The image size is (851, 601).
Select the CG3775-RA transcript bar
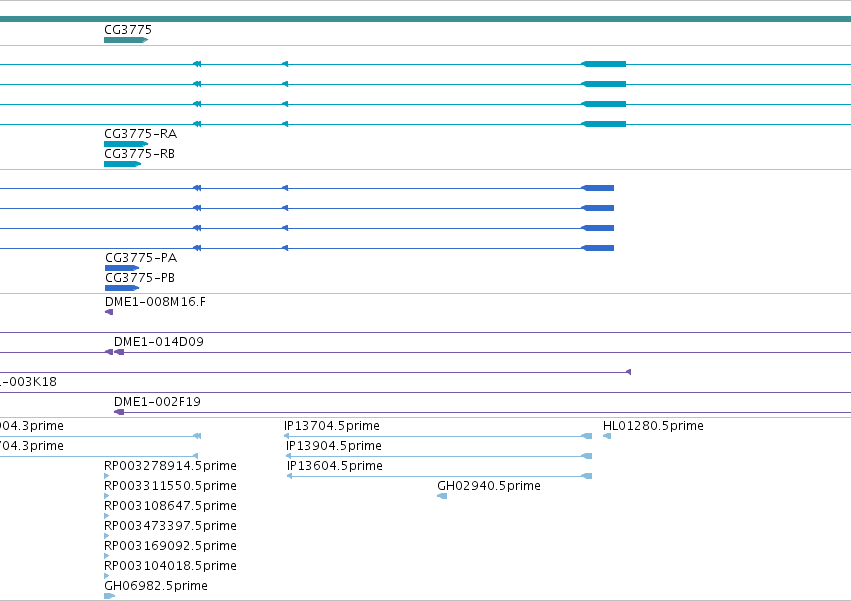coord(126,144)
